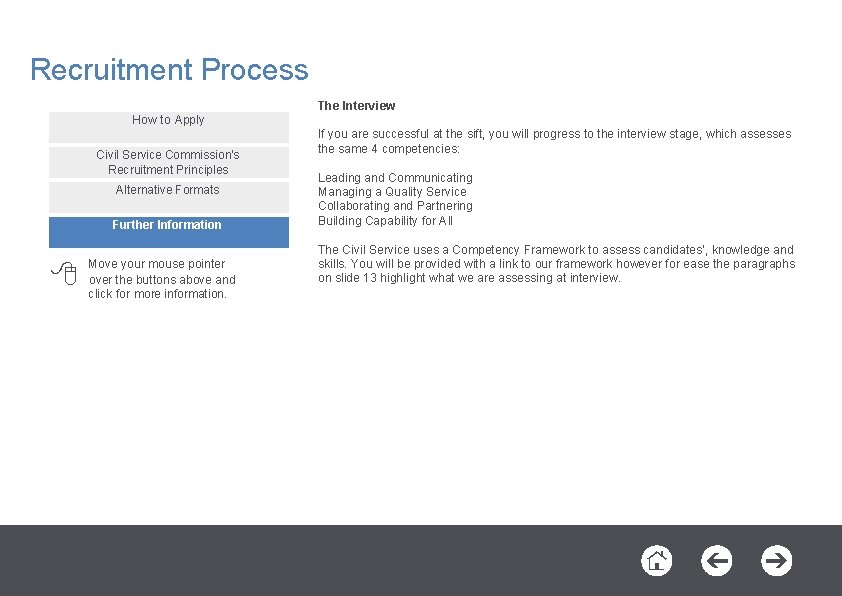Click The Interview heading

pos(356,106)
